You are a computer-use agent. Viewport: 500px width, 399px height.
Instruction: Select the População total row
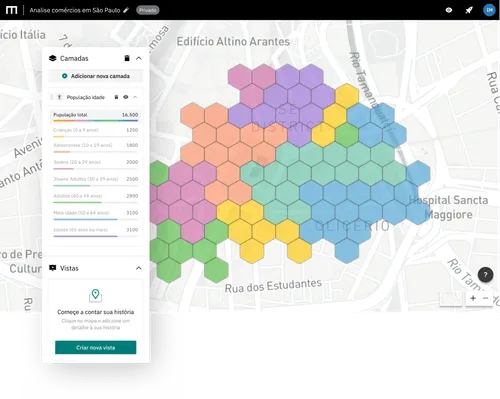pos(95,116)
